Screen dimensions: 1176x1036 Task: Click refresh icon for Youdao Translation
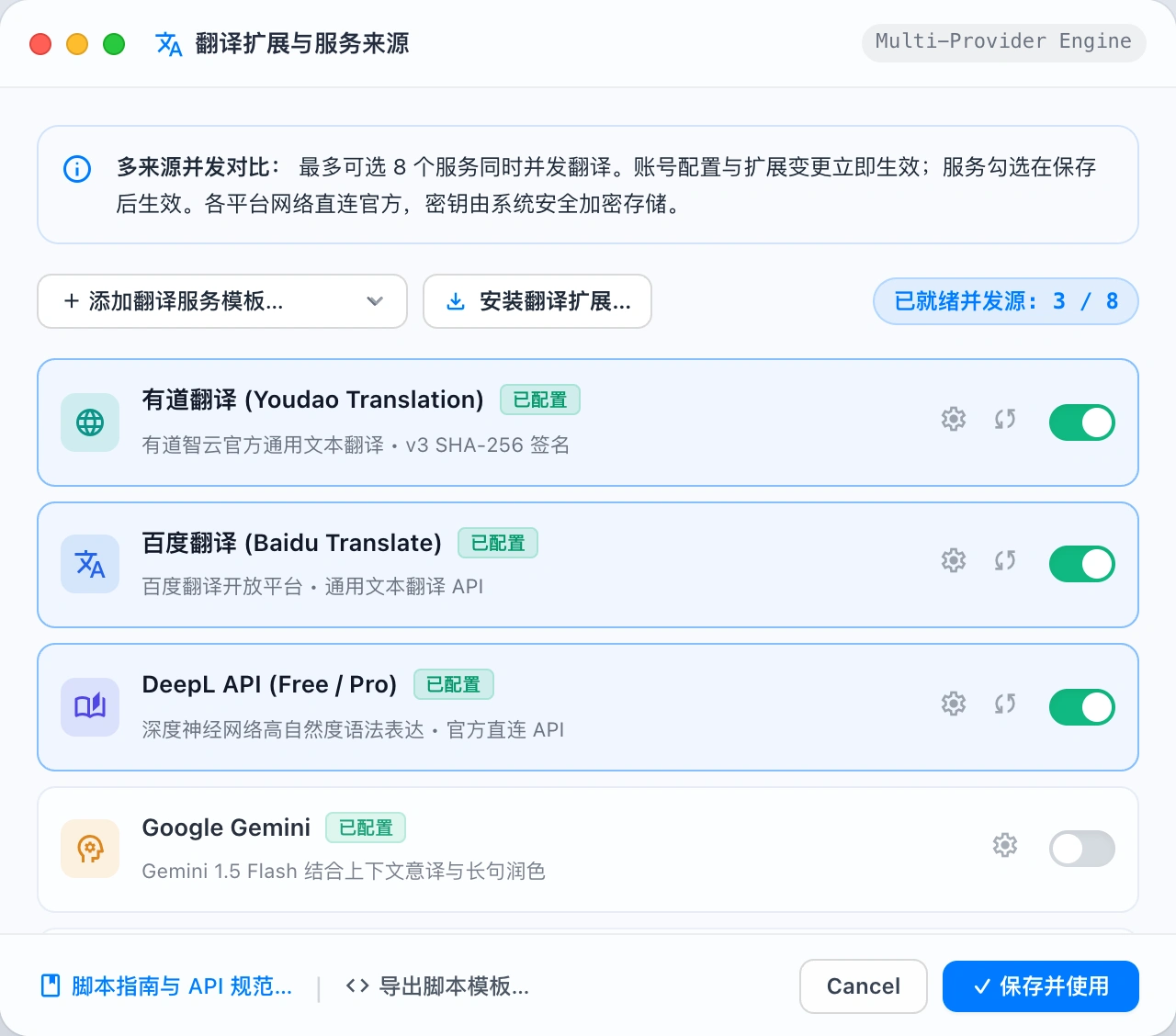[1005, 419]
